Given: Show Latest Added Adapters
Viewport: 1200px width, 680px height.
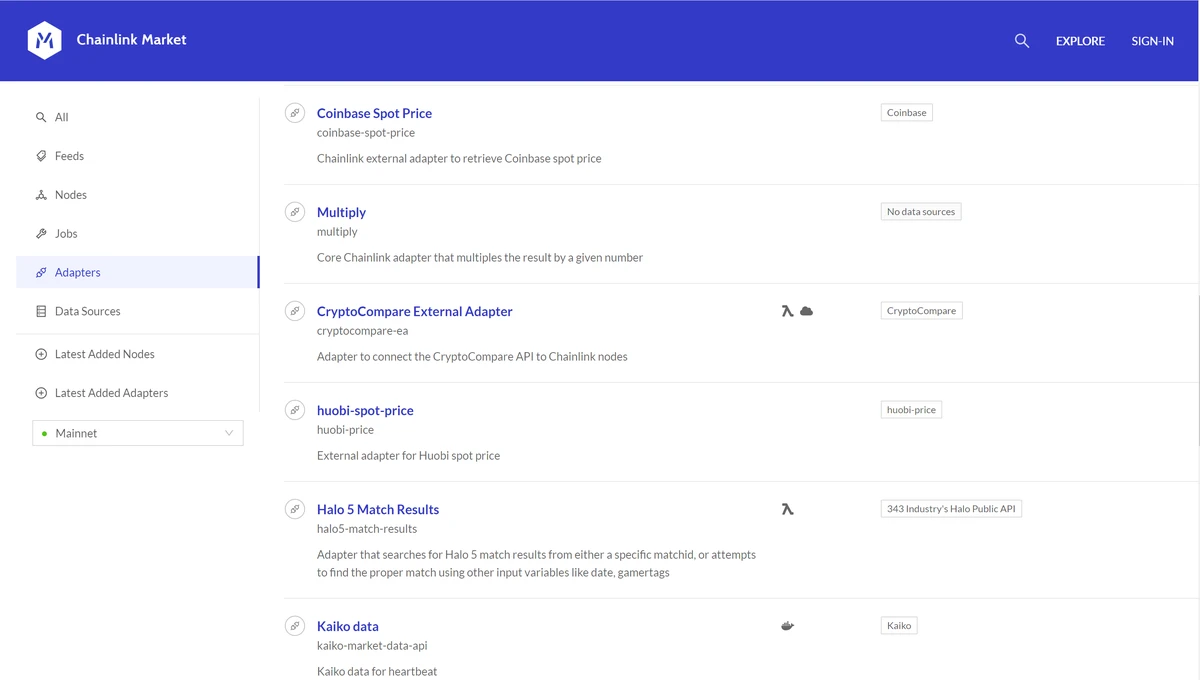Looking at the screenshot, I should 111,393.
